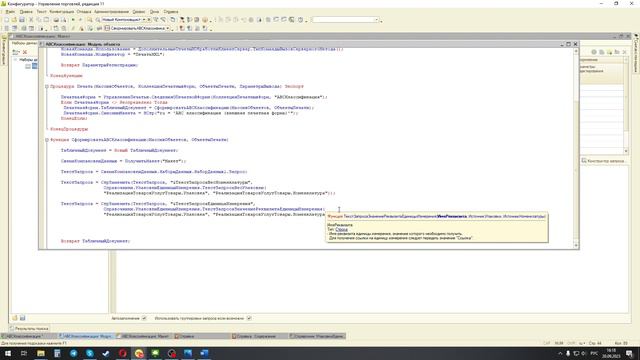Click the code editor vertical scrollbar
Viewport: 640px width, 360px height.
click(576, 147)
